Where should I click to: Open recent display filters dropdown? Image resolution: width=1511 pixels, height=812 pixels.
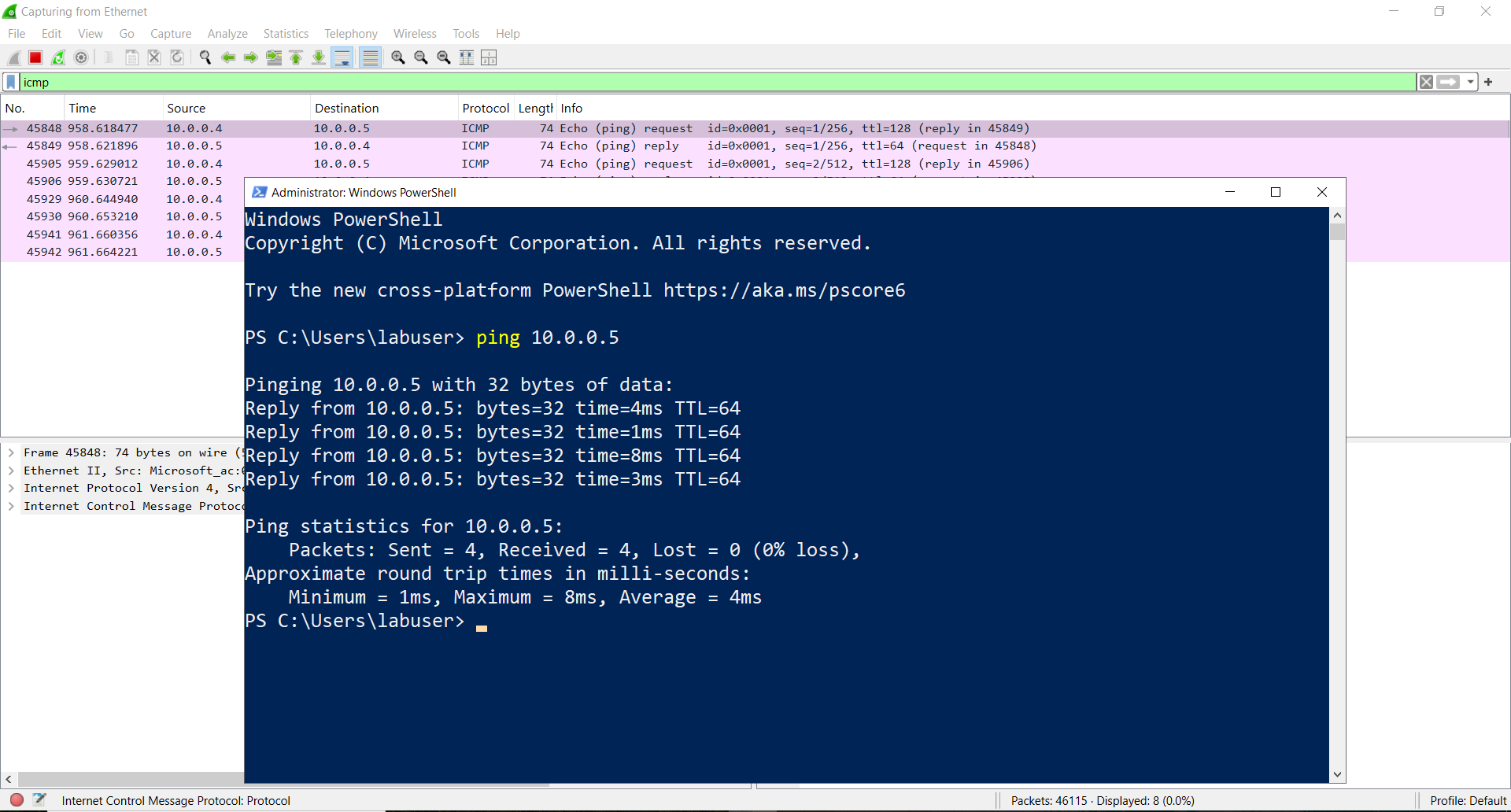(x=1470, y=82)
